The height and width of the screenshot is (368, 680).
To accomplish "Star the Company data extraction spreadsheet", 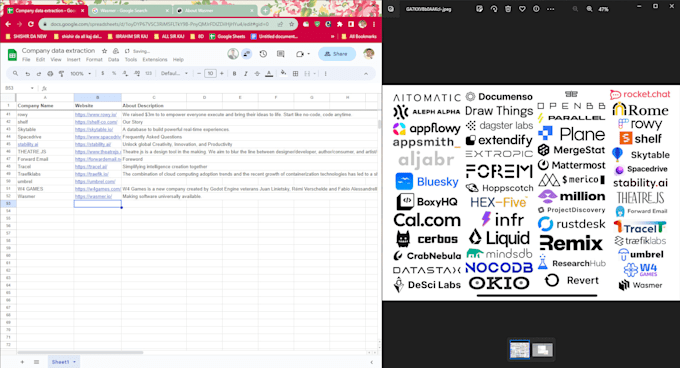I will (x=104, y=51).
